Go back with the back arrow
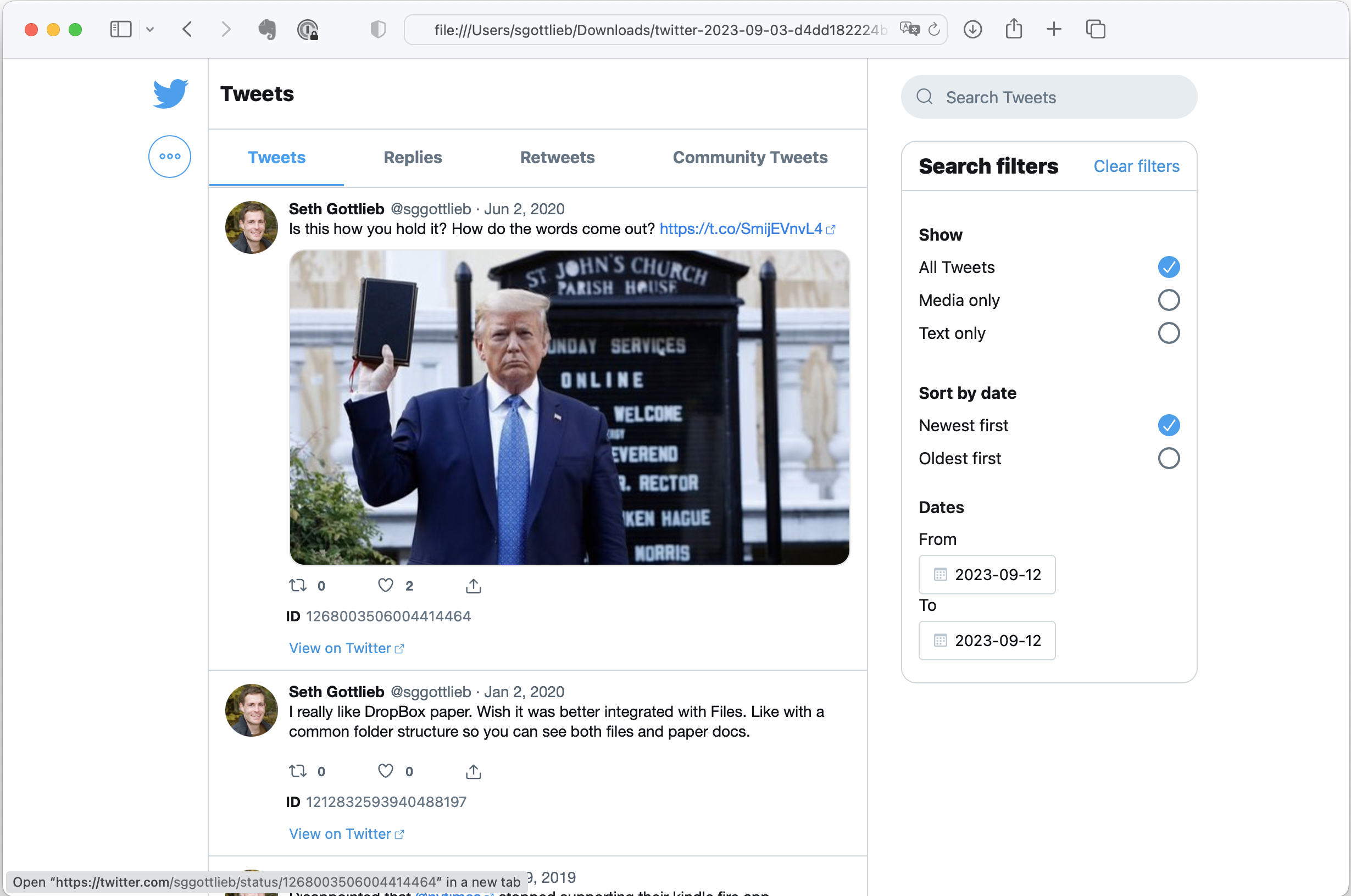 coord(187,29)
